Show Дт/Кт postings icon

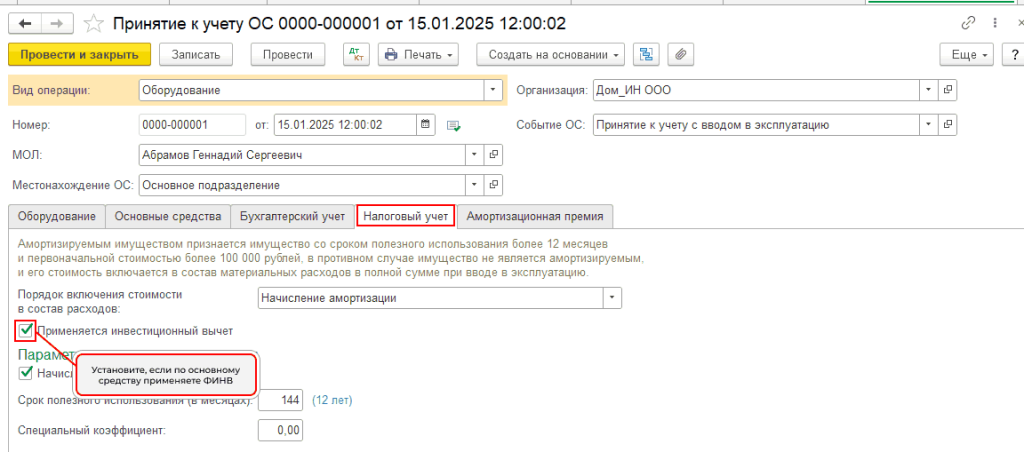click(357, 55)
